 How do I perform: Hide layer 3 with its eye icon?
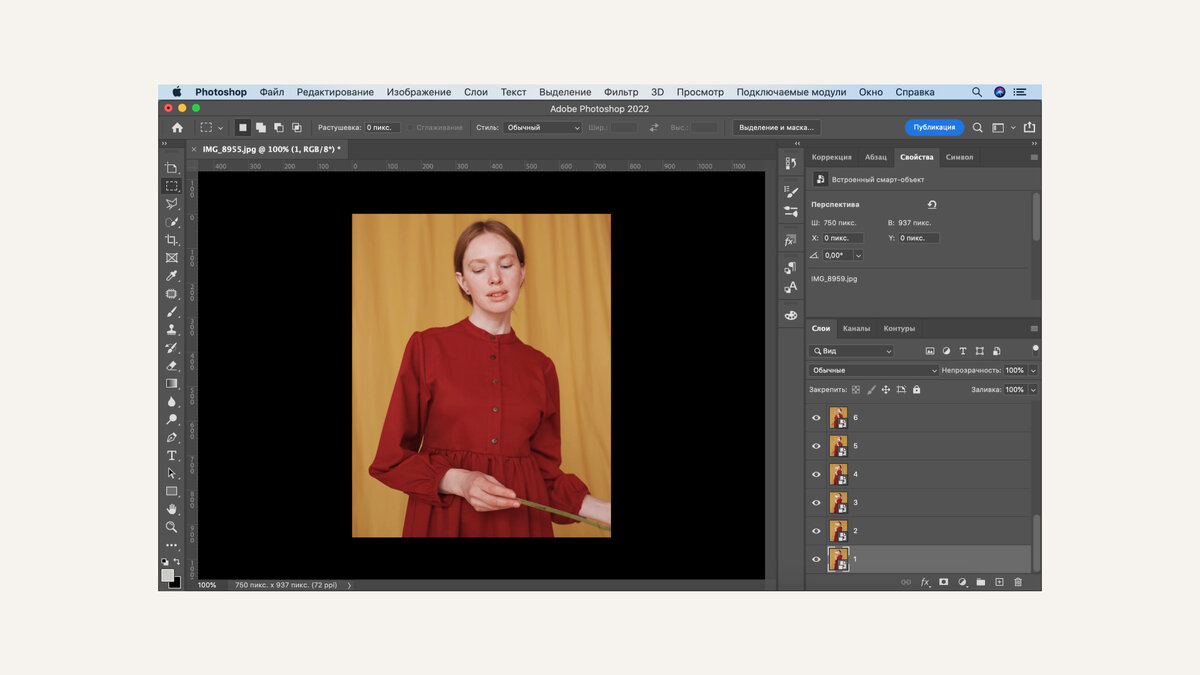click(816, 503)
